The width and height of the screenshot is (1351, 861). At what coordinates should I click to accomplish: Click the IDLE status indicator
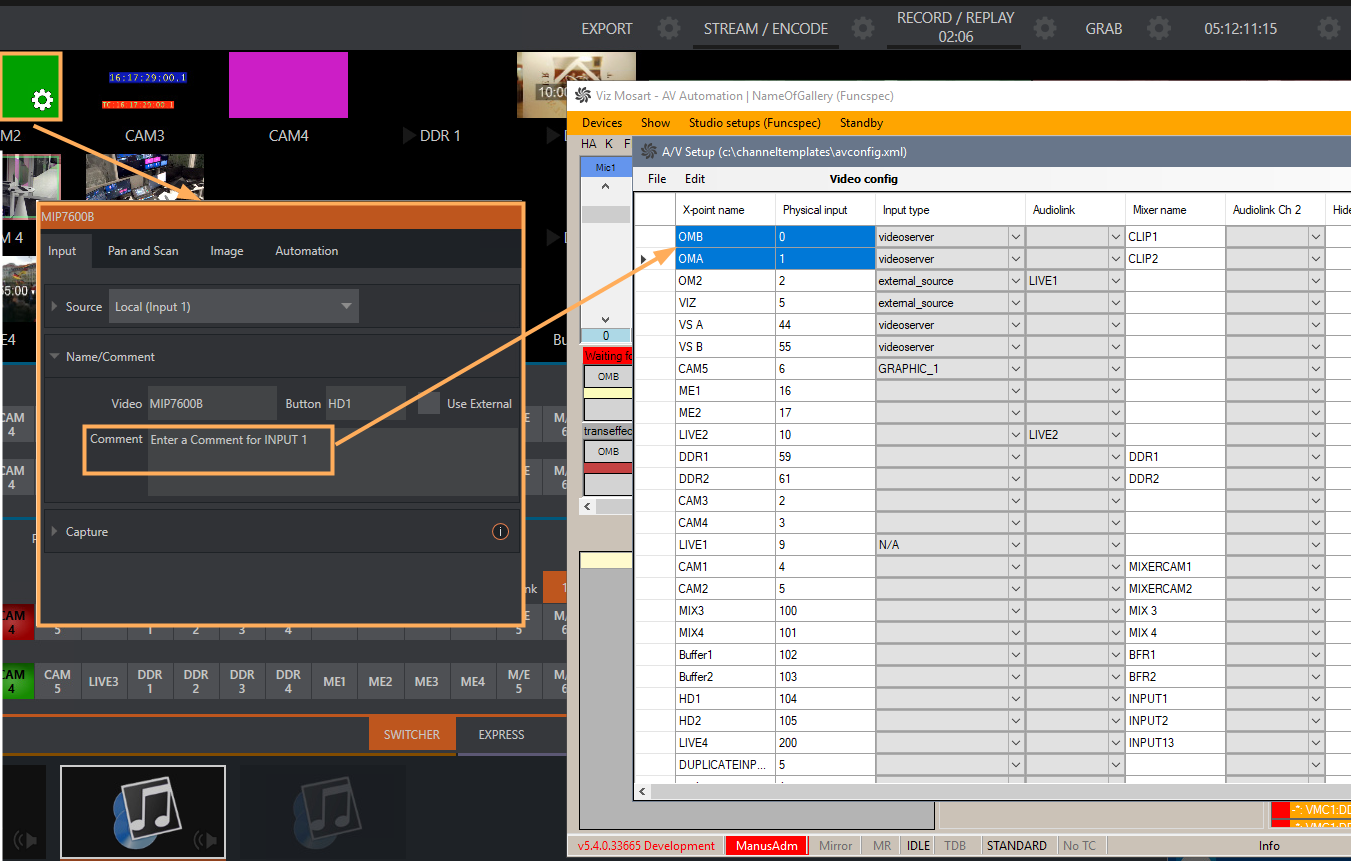[x=918, y=846]
